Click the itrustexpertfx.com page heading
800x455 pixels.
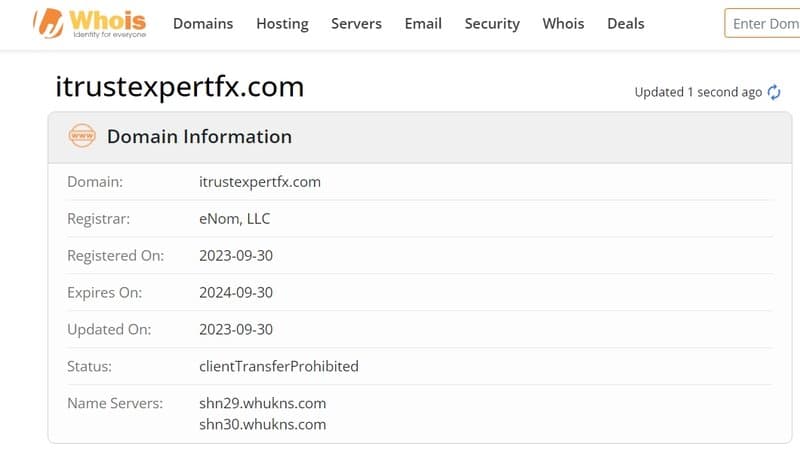180,87
